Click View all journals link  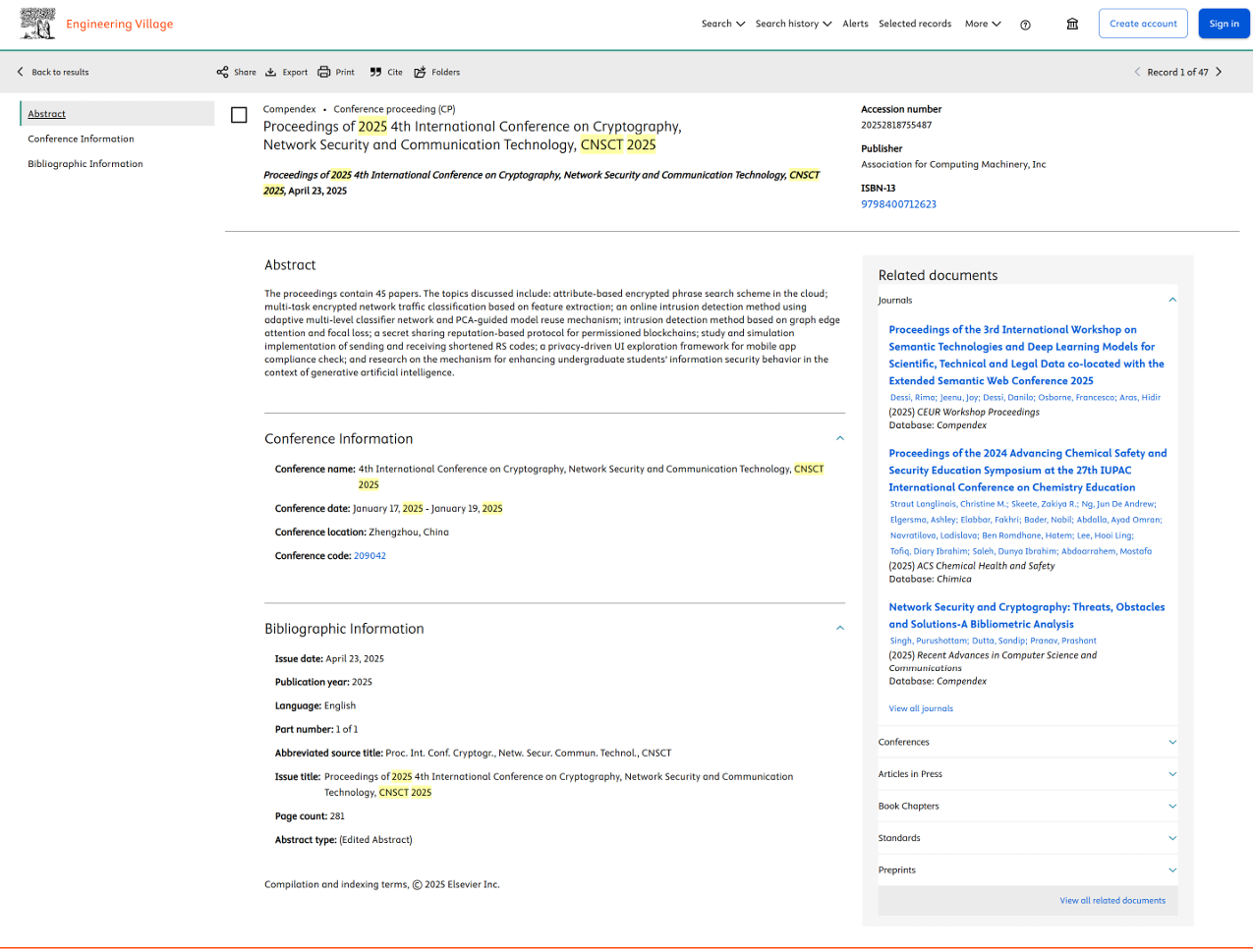point(921,708)
